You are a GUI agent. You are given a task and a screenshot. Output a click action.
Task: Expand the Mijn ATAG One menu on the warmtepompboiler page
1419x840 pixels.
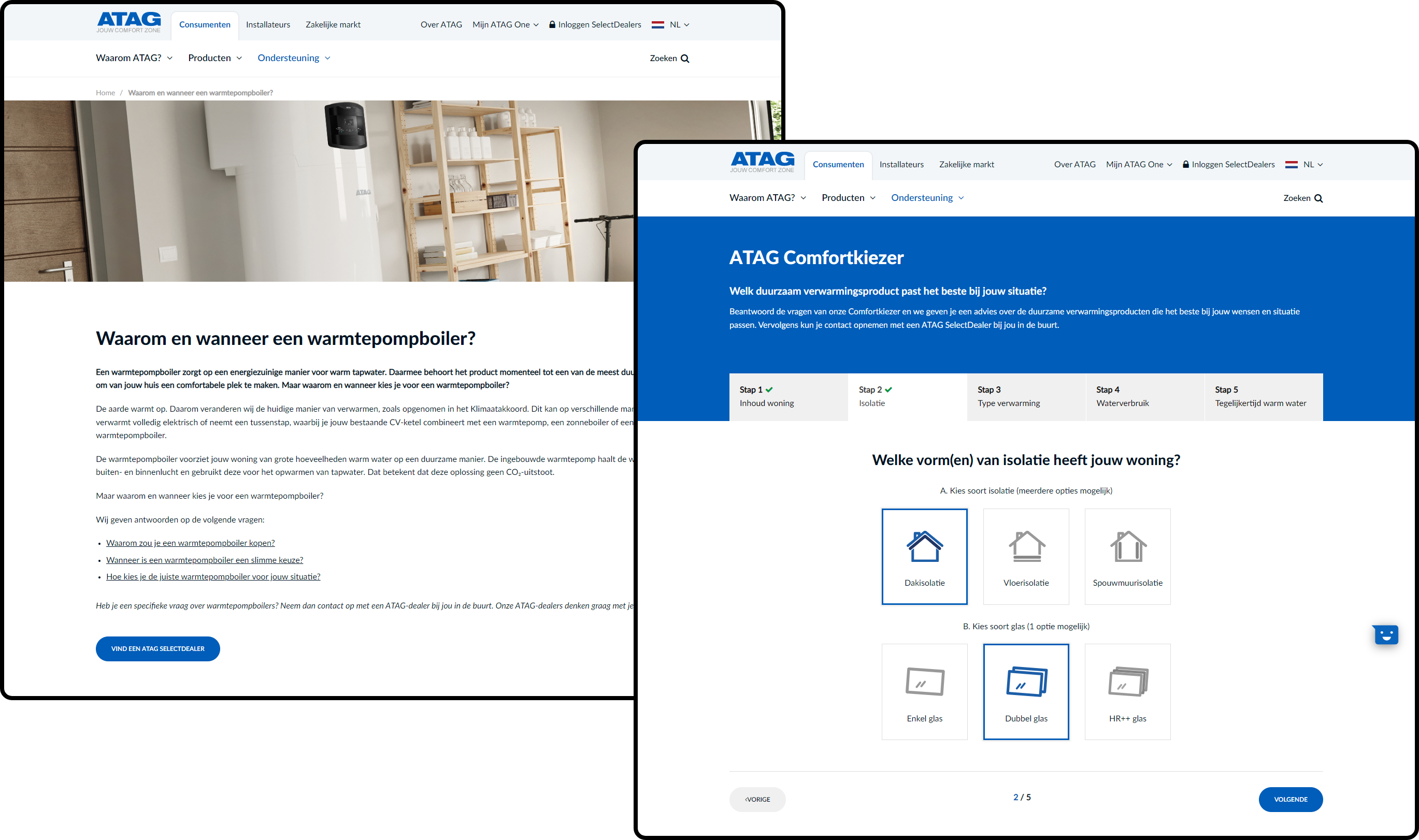pyautogui.click(x=505, y=24)
